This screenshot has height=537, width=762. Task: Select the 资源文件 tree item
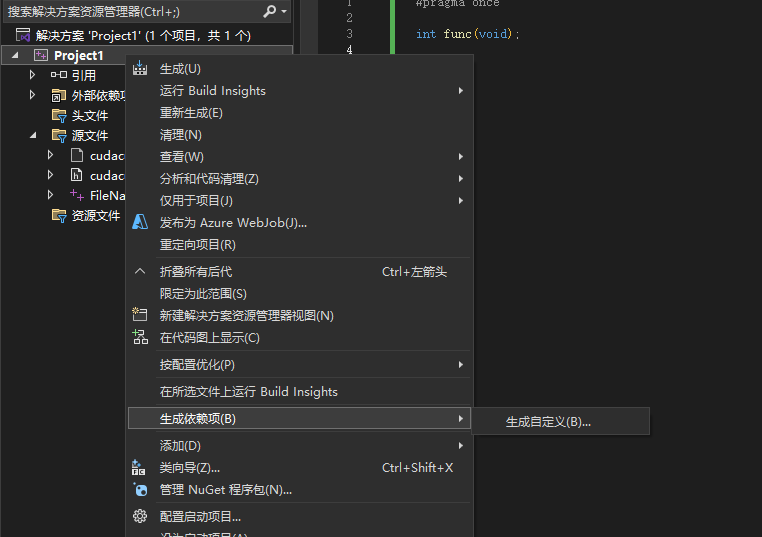click(96, 215)
